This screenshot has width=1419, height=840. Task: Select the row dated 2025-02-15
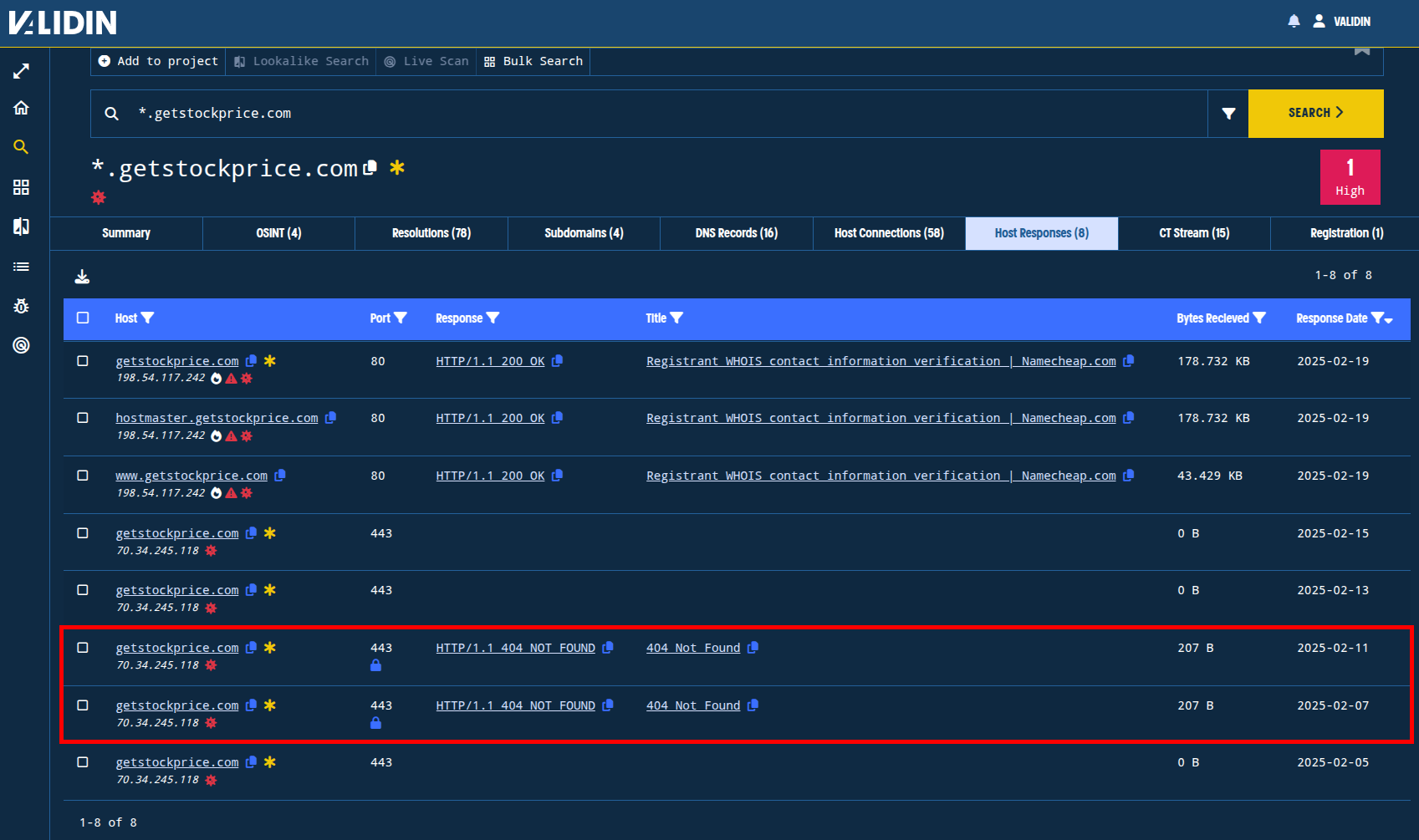pyautogui.click(x=83, y=533)
